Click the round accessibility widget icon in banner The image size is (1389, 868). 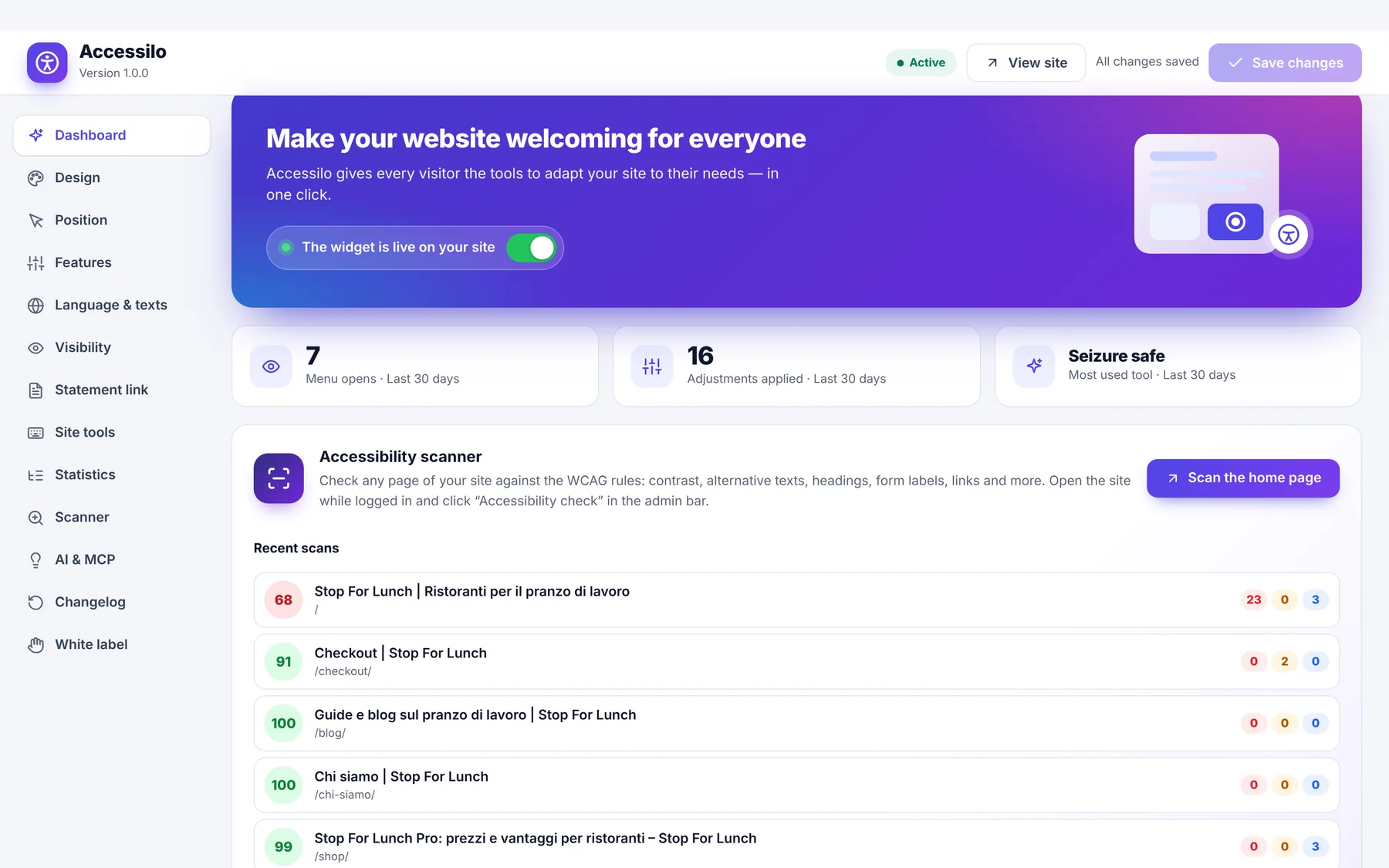[1288, 235]
